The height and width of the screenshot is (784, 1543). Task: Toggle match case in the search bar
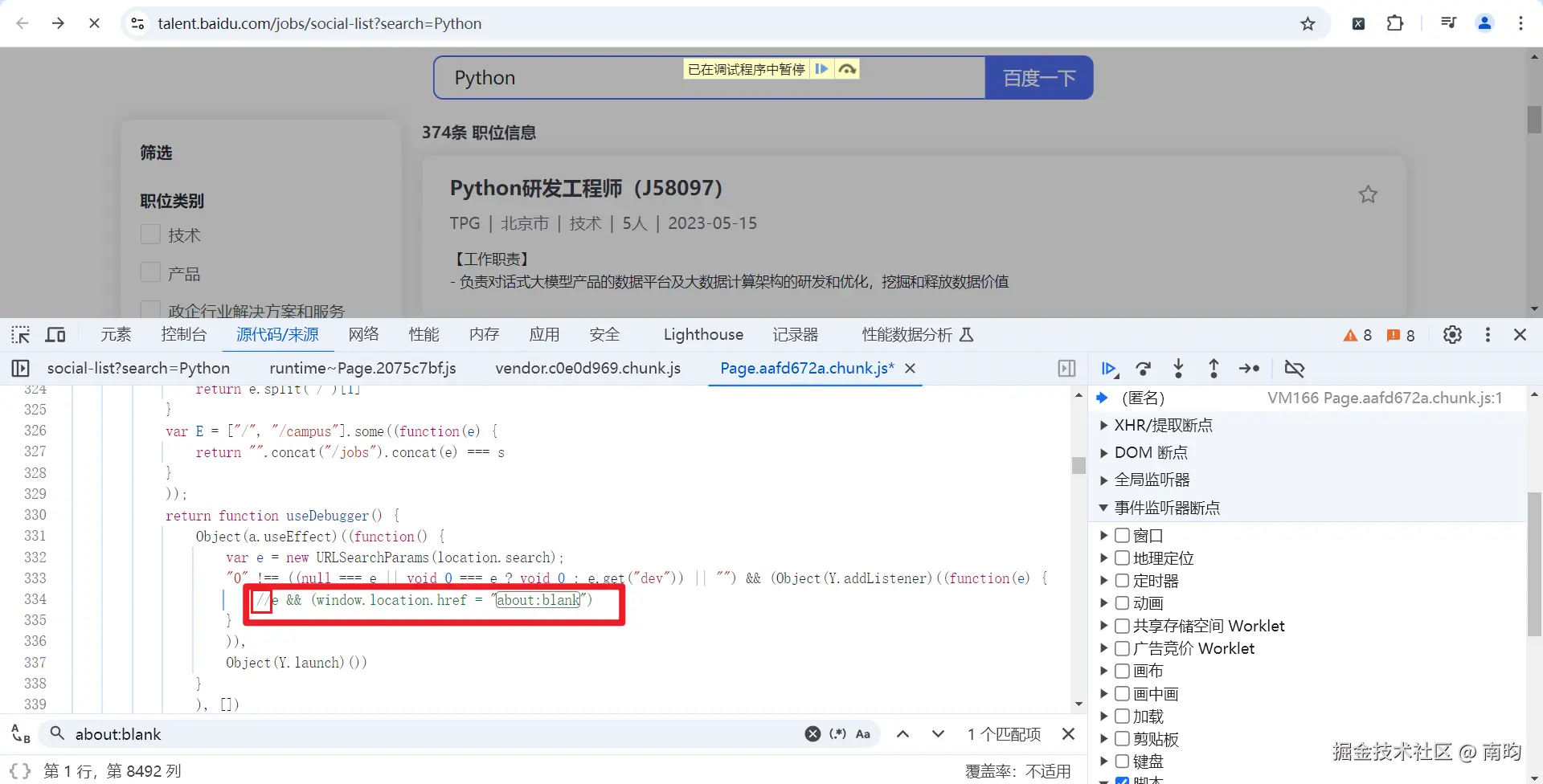tap(863, 733)
